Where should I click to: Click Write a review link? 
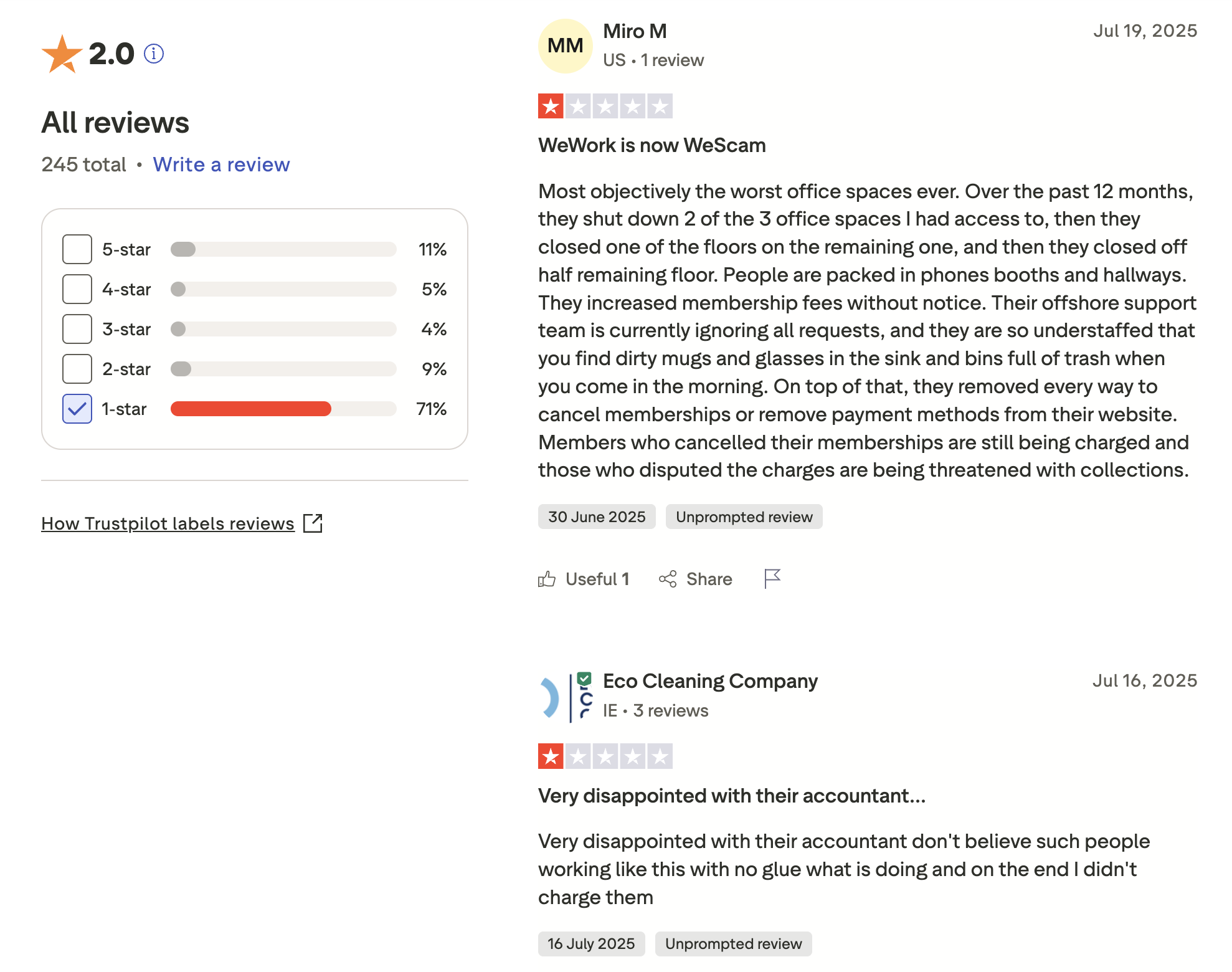point(221,164)
